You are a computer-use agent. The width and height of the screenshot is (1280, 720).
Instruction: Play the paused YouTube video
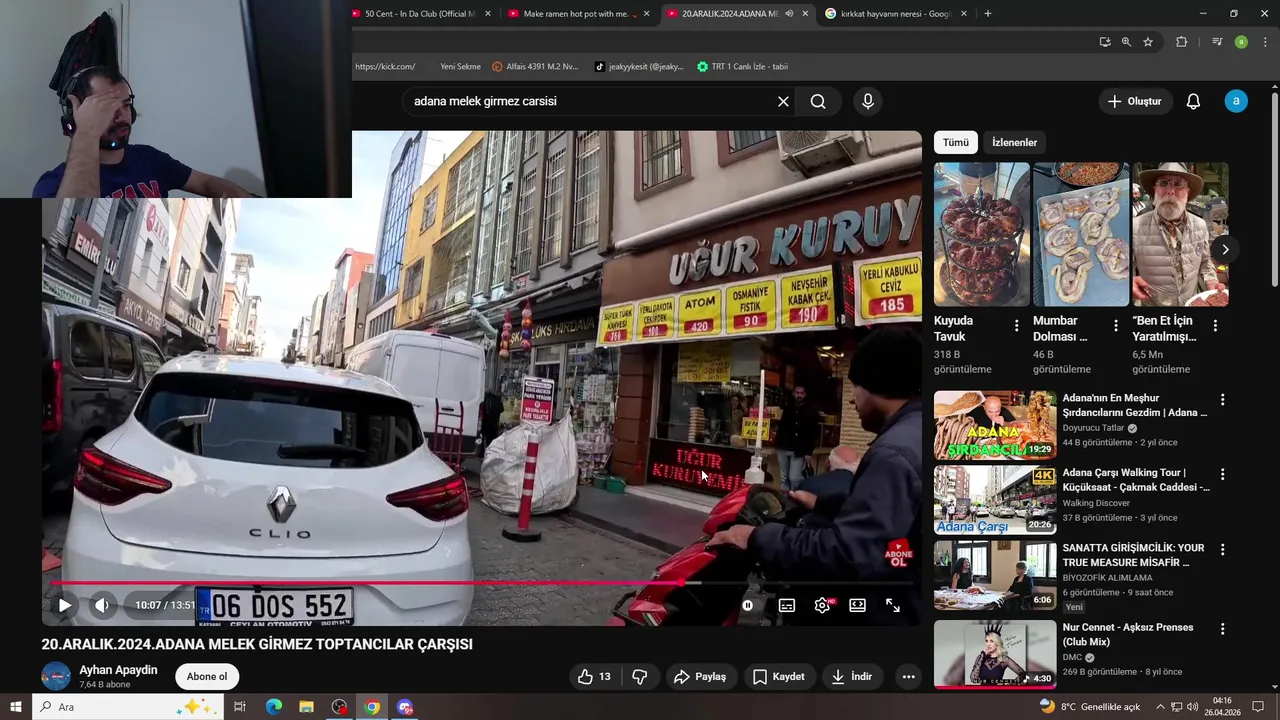pyautogui.click(x=65, y=605)
